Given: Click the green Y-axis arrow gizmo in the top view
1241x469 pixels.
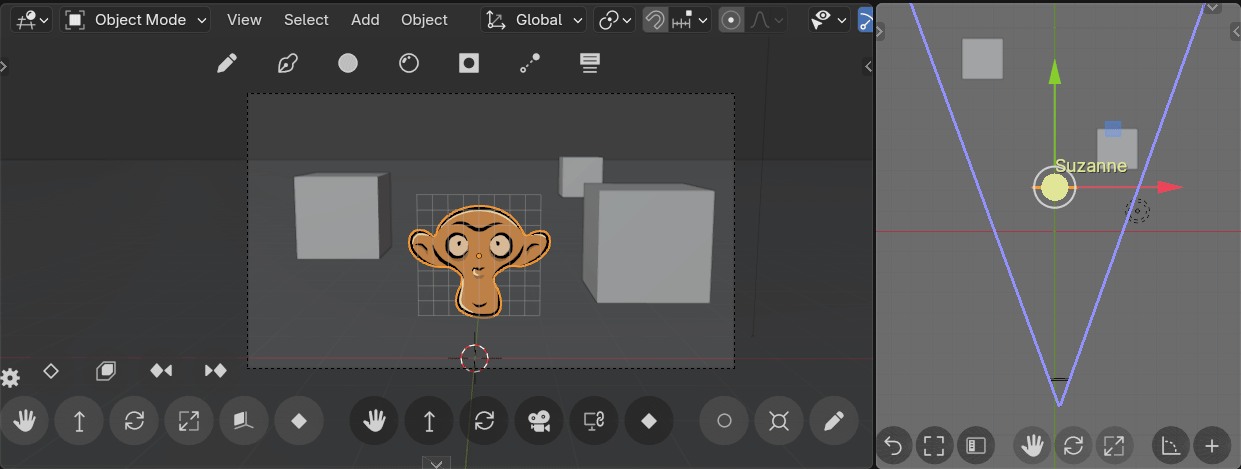Looking at the screenshot, I should coord(1054,72).
